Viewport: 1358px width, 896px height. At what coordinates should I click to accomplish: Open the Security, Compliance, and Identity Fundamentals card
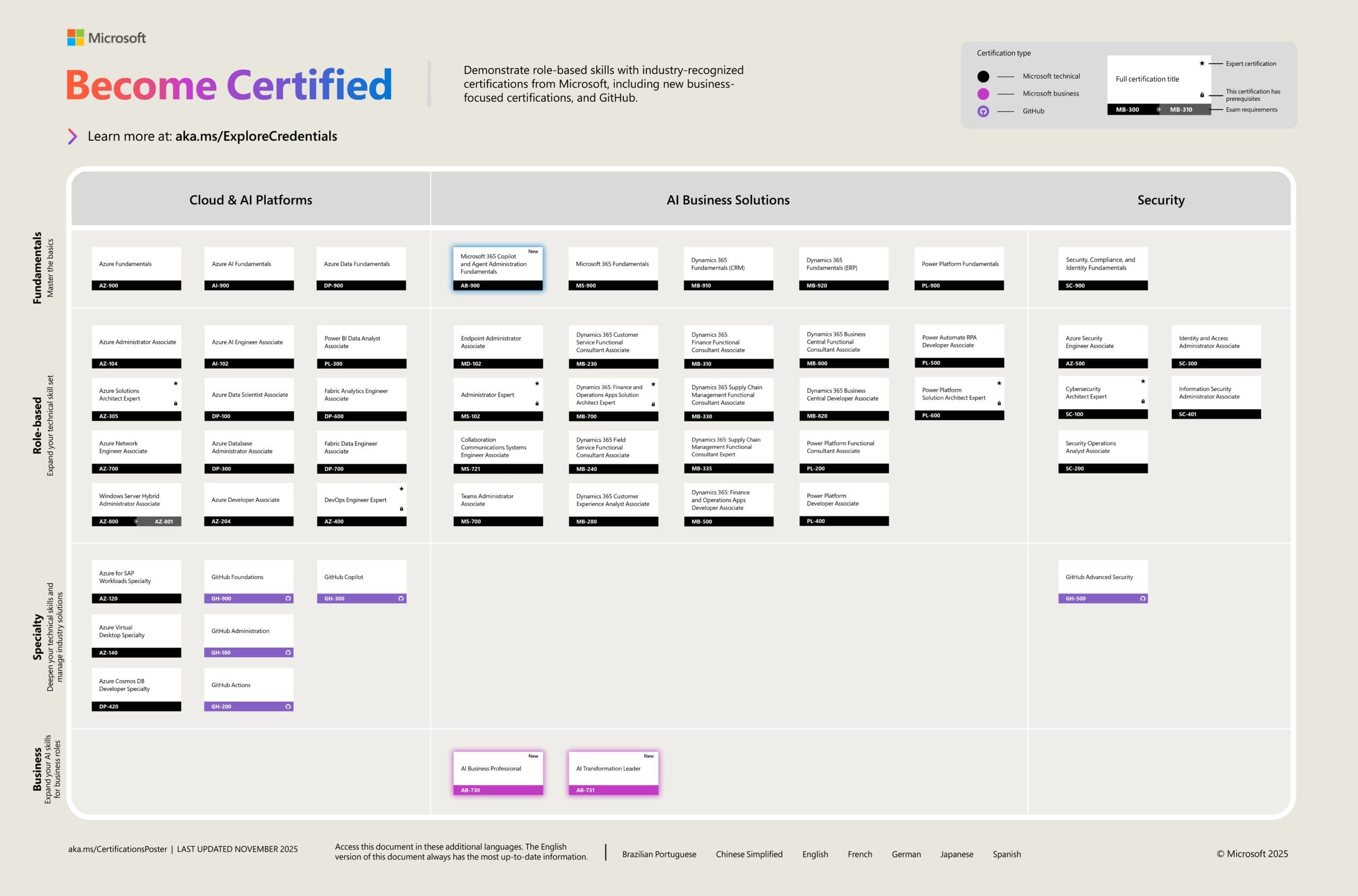pyautogui.click(x=1103, y=268)
